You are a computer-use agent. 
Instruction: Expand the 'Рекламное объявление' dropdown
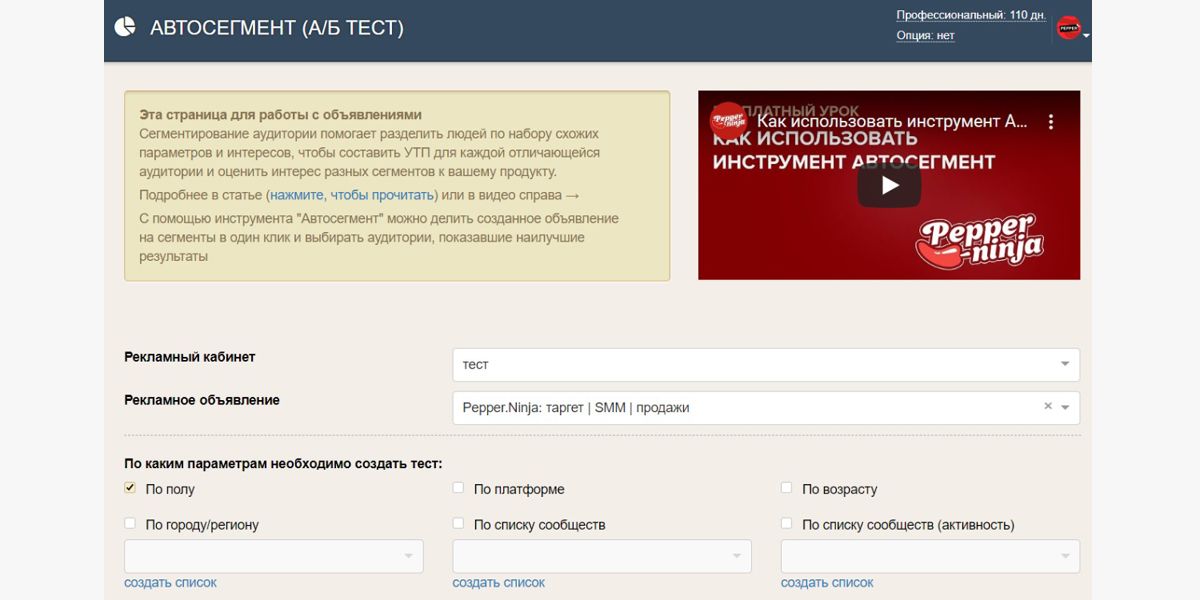(x=766, y=408)
